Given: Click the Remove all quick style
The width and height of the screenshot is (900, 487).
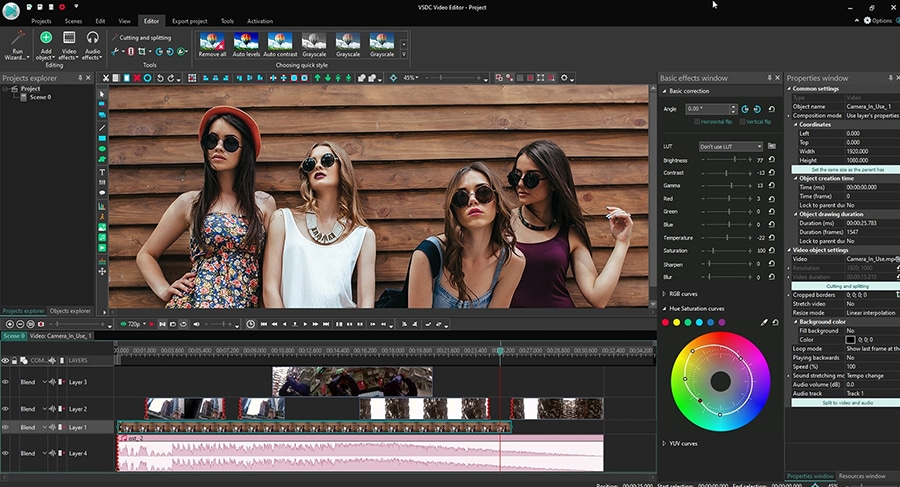Looking at the screenshot, I should coord(212,43).
